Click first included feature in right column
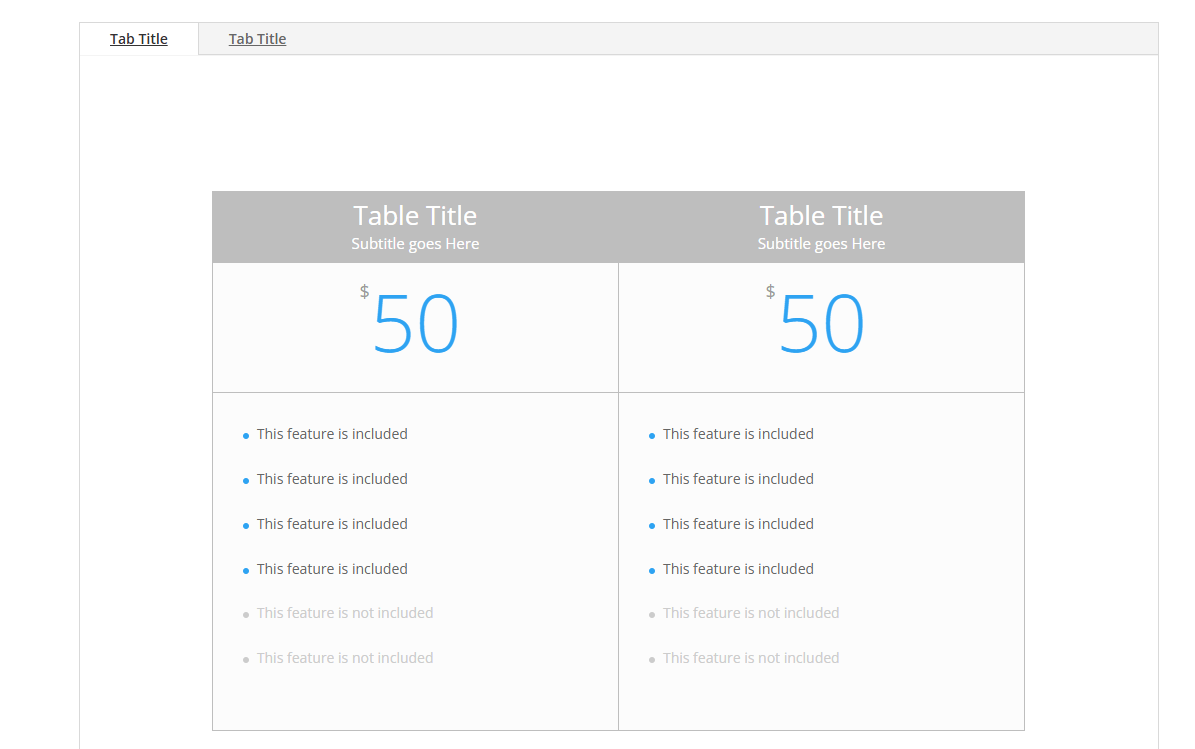This screenshot has height=749, width=1195. (738, 434)
